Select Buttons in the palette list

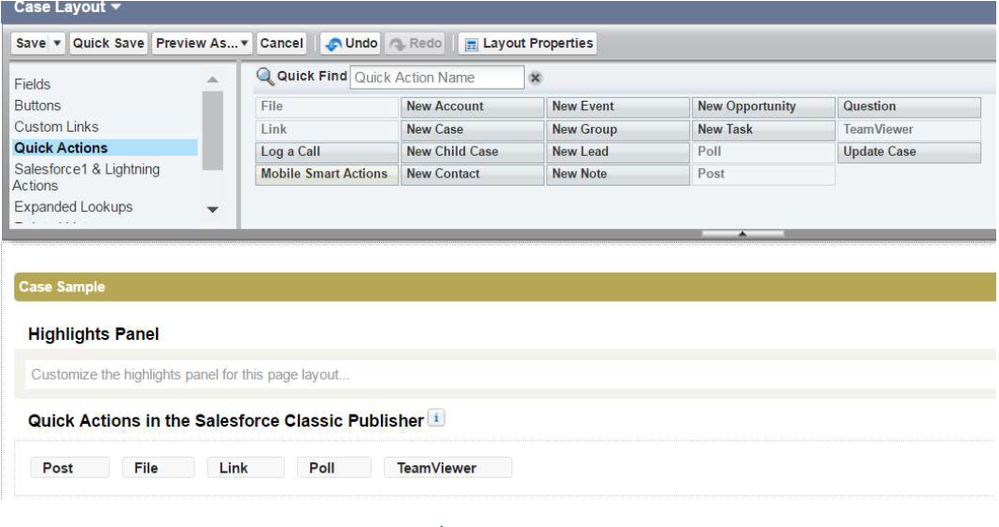coord(38,105)
